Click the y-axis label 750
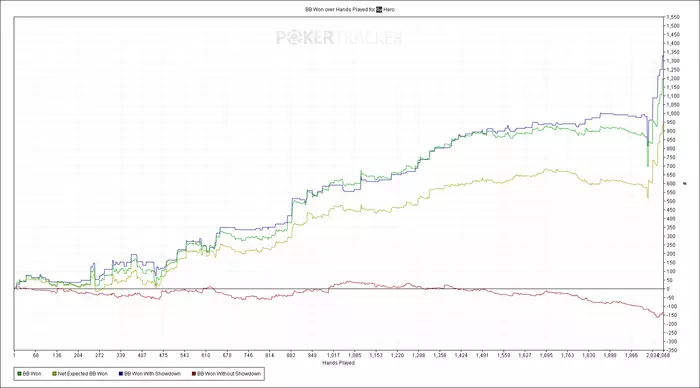This screenshot has height=388, width=700. [x=671, y=157]
